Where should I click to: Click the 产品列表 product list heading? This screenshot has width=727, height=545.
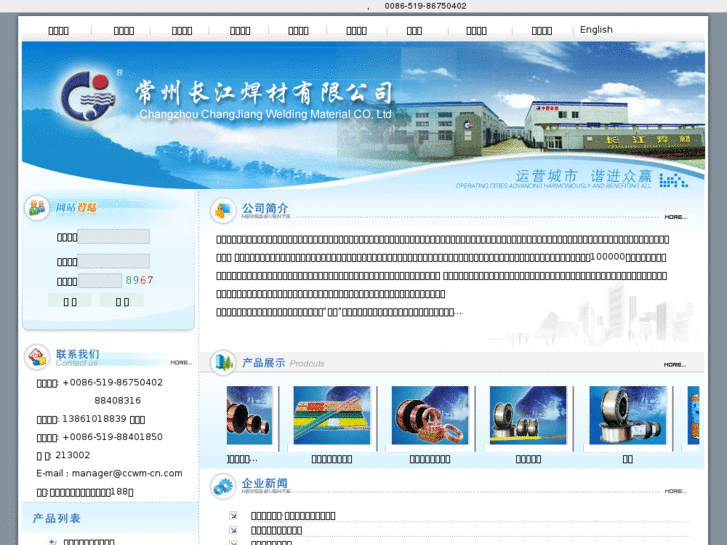pyautogui.click(x=57, y=518)
